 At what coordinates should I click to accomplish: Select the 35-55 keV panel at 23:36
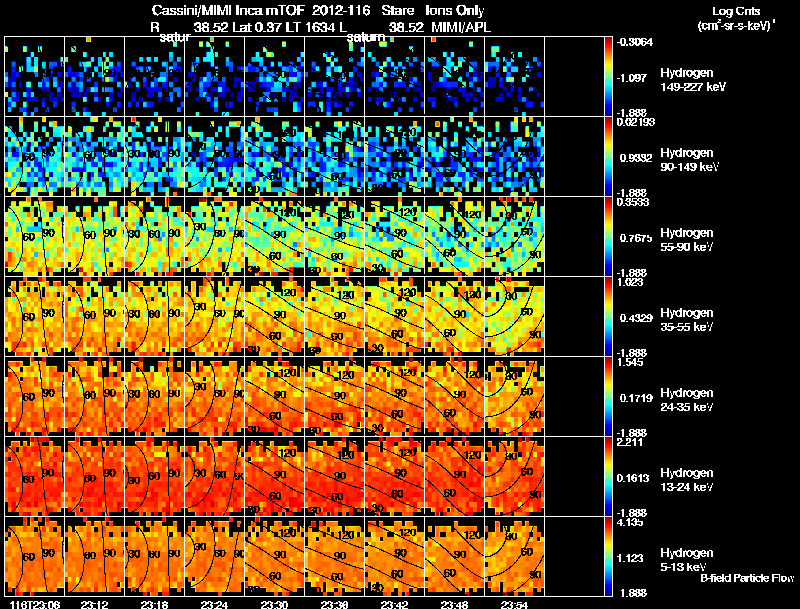[x=334, y=316]
